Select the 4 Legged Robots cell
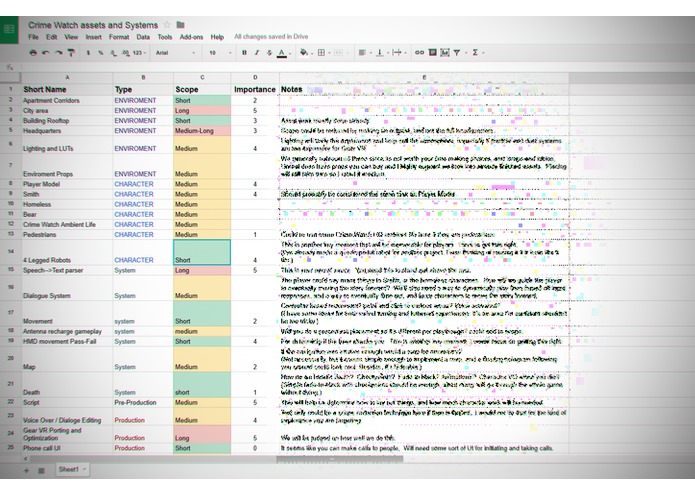 pyautogui.click(x=67, y=253)
